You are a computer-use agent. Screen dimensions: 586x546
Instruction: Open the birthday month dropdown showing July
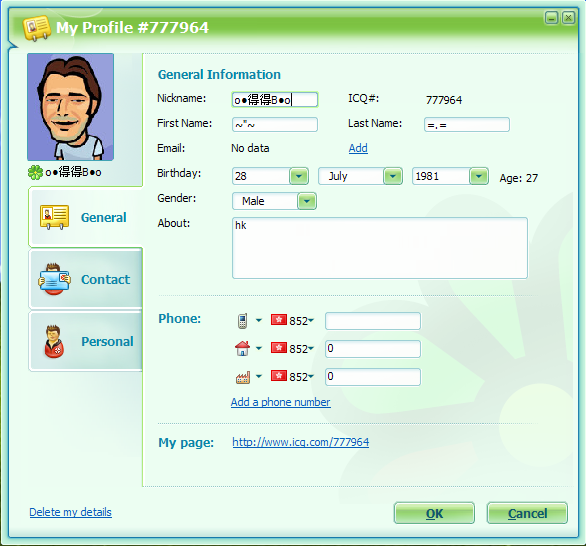point(393,176)
